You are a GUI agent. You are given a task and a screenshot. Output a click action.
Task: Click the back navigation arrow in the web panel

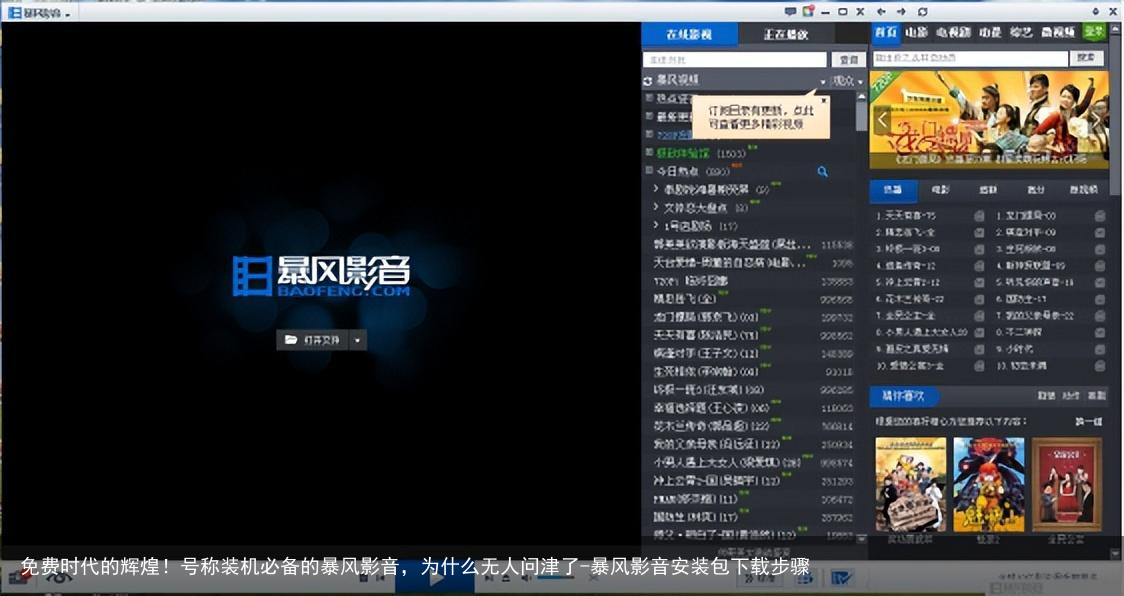point(881,10)
